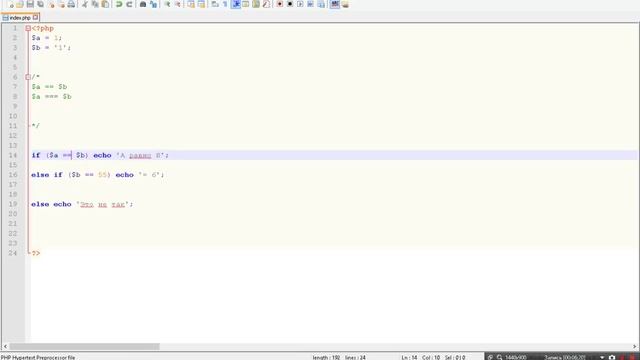
Task: Collapse the <?php fold marker on line 1
Action: pos(28,28)
